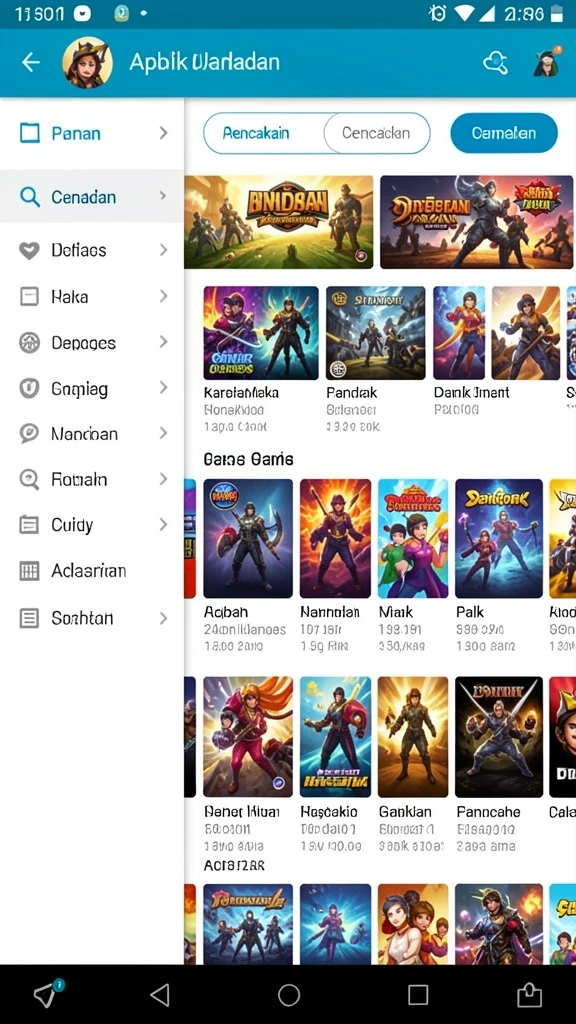Select the Cenadan sidebar item
This screenshot has height=1024, width=576.
tap(92, 197)
